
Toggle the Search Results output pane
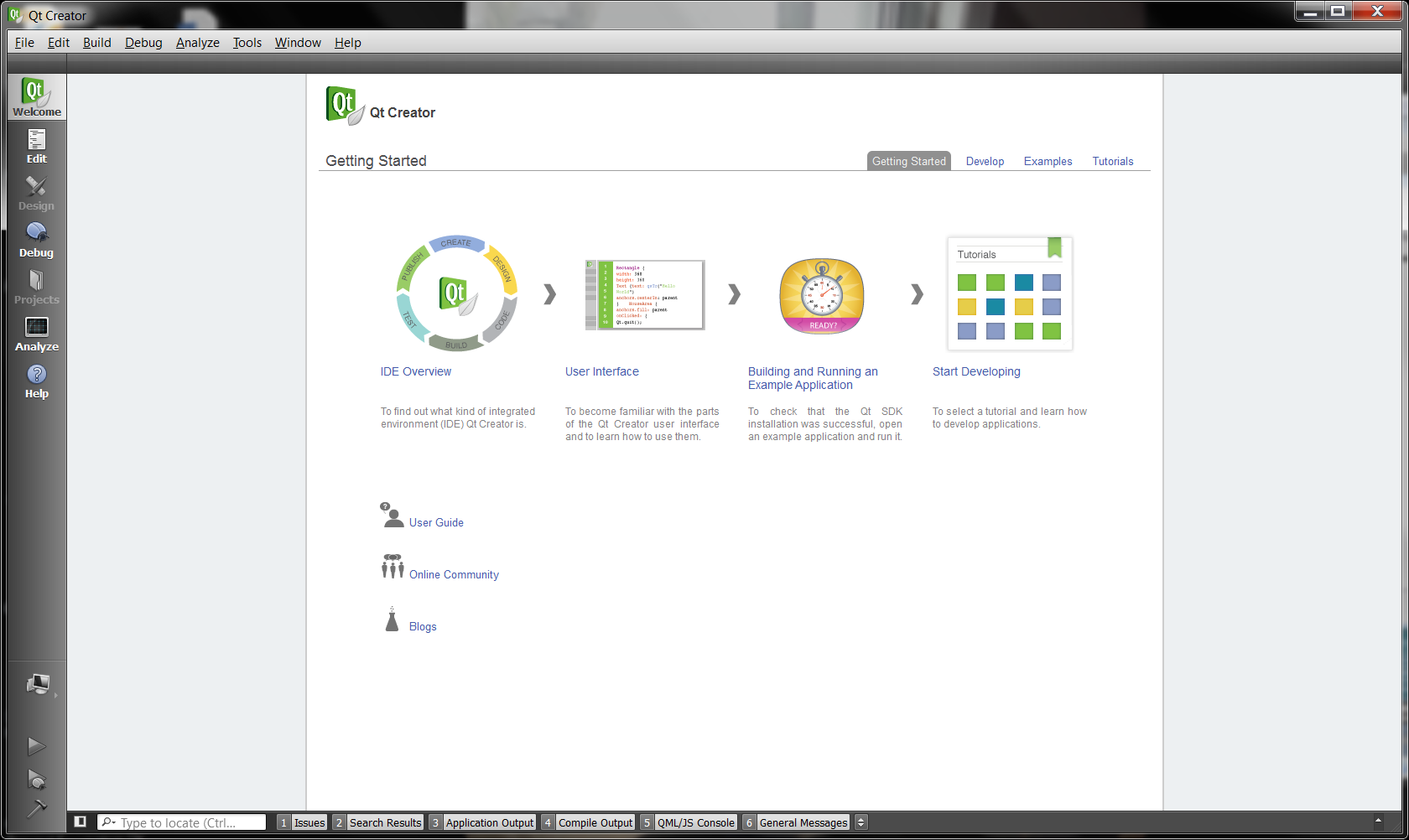377,822
